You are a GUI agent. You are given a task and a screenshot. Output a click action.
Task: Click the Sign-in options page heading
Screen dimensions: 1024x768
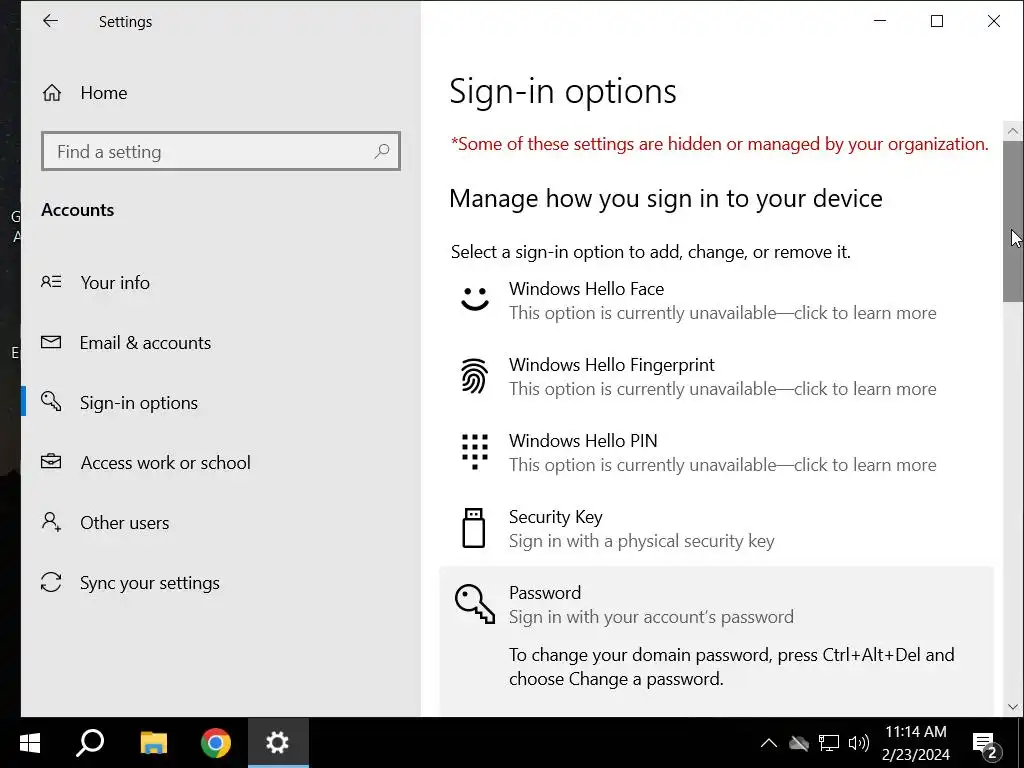point(563,91)
